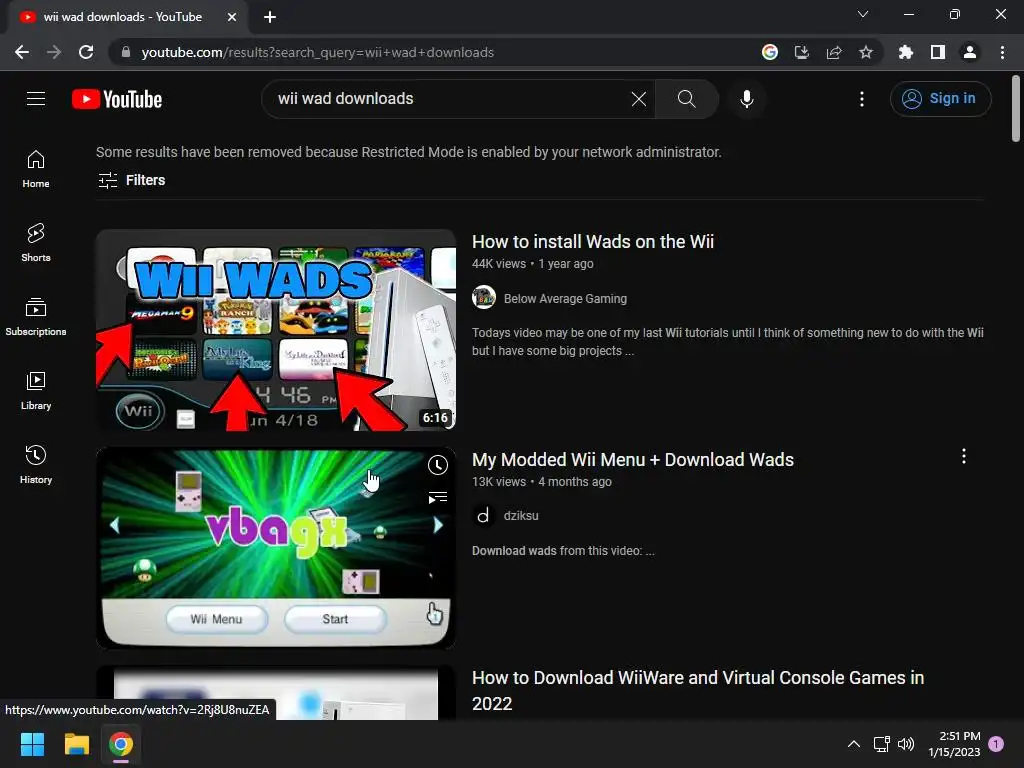Add vbagx video to queue

point(438,498)
